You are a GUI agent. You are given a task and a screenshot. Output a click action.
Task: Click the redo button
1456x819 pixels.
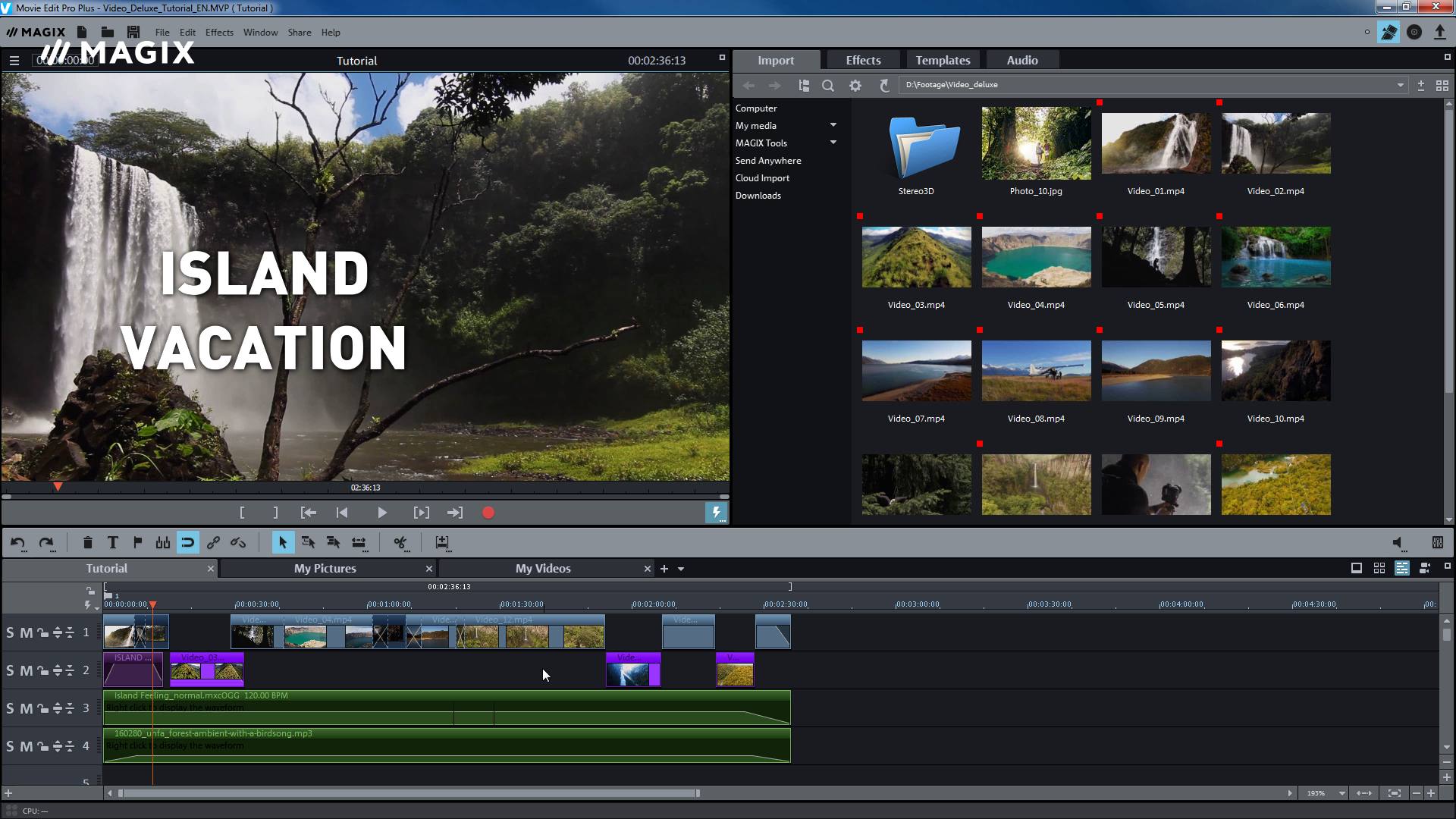click(45, 542)
